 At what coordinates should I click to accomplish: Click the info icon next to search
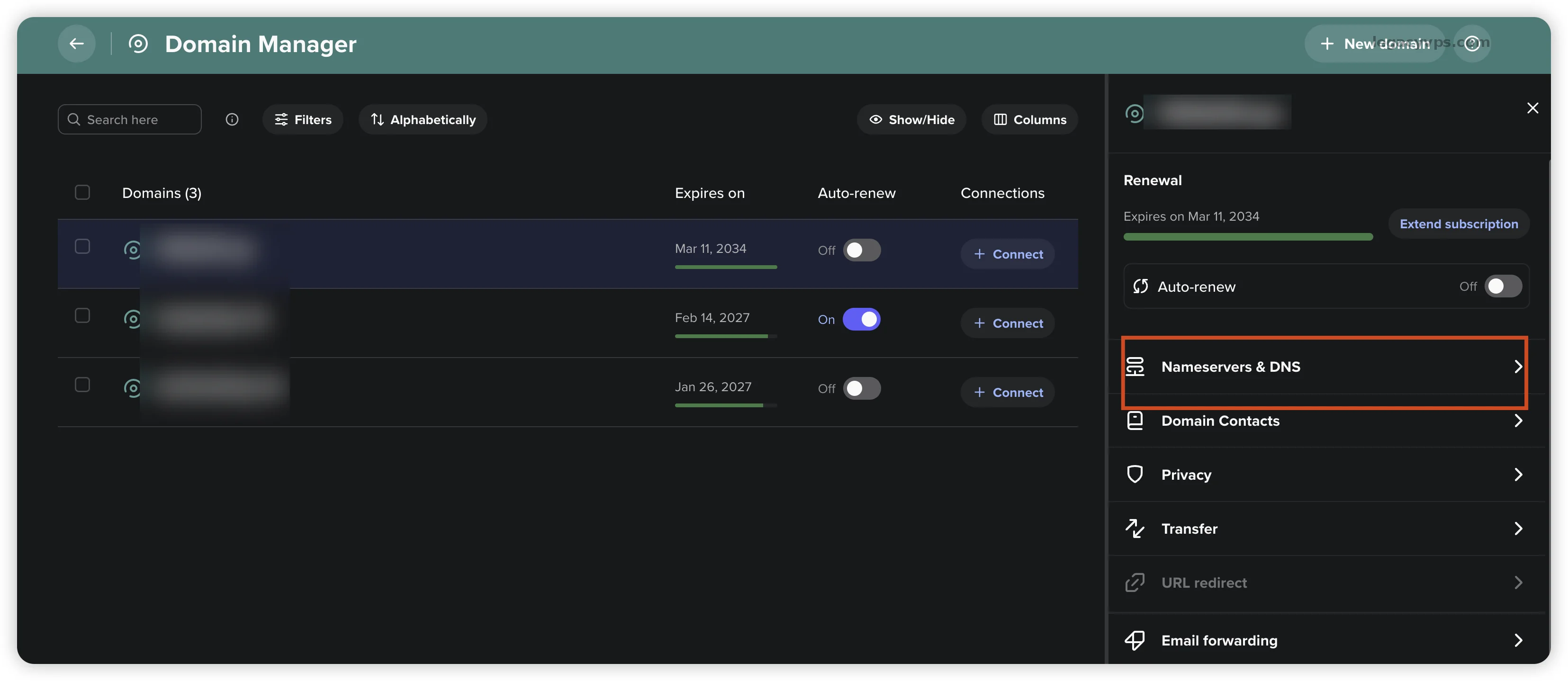pos(231,119)
